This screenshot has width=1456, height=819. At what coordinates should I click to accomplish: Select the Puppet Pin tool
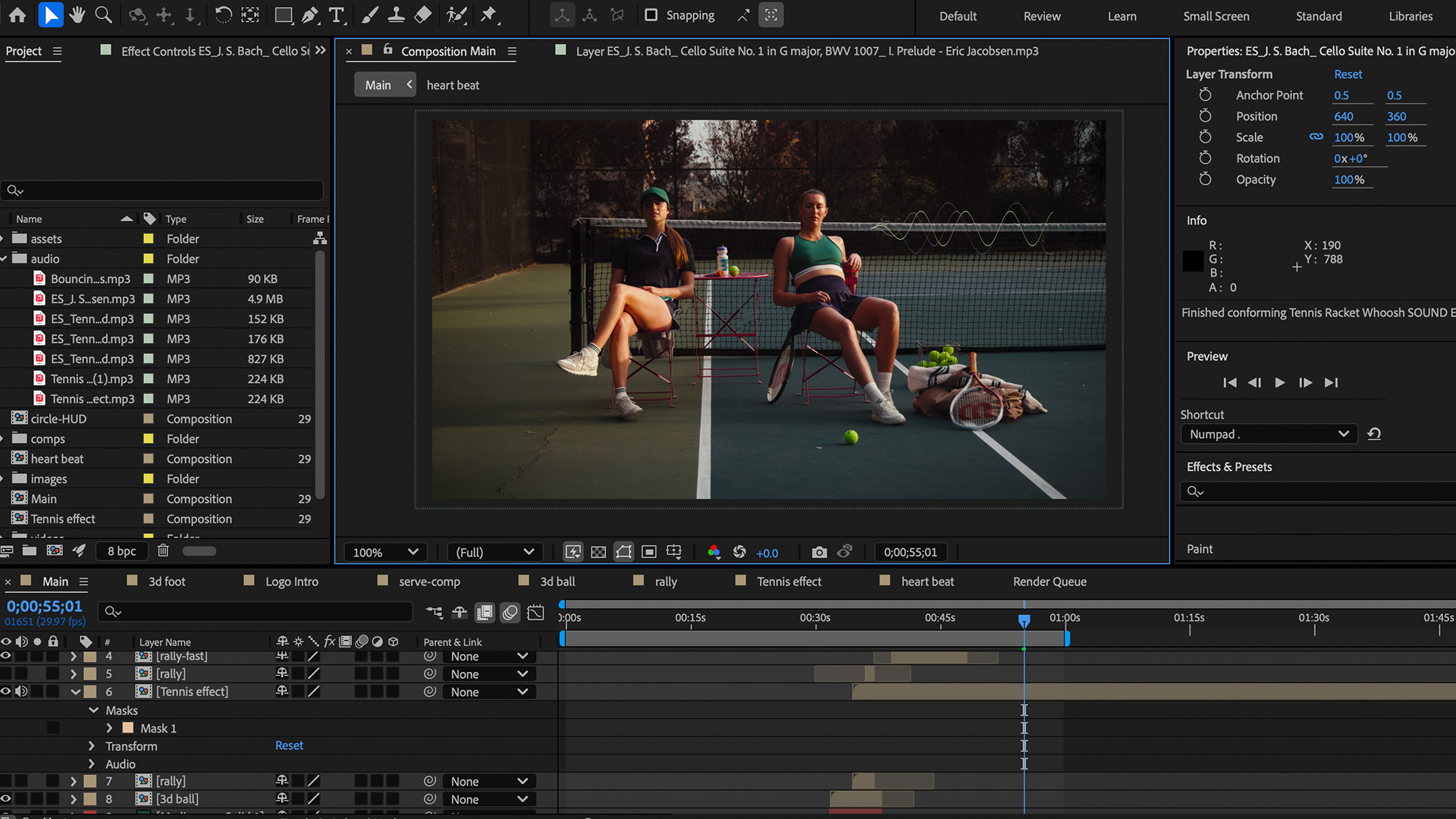pos(489,15)
